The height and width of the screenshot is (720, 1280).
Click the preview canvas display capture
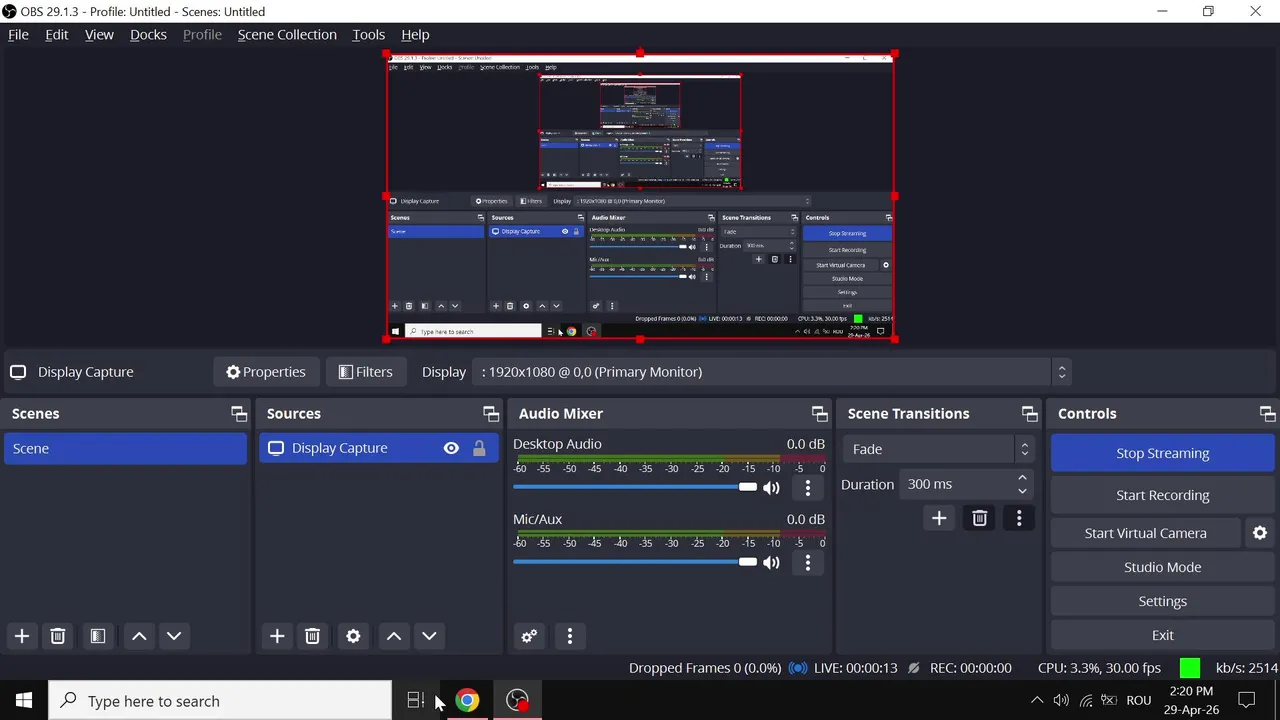tap(640, 197)
